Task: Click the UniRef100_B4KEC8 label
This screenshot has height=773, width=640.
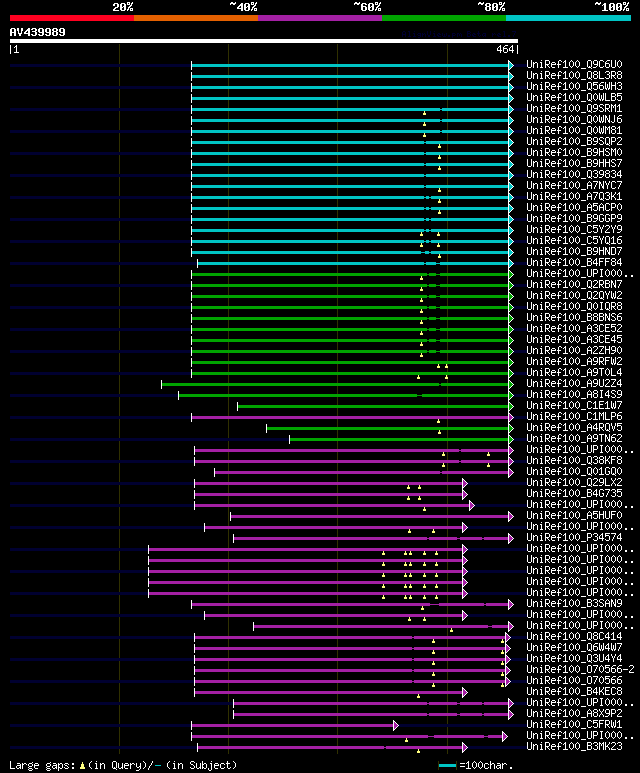Action: tap(574, 692)
